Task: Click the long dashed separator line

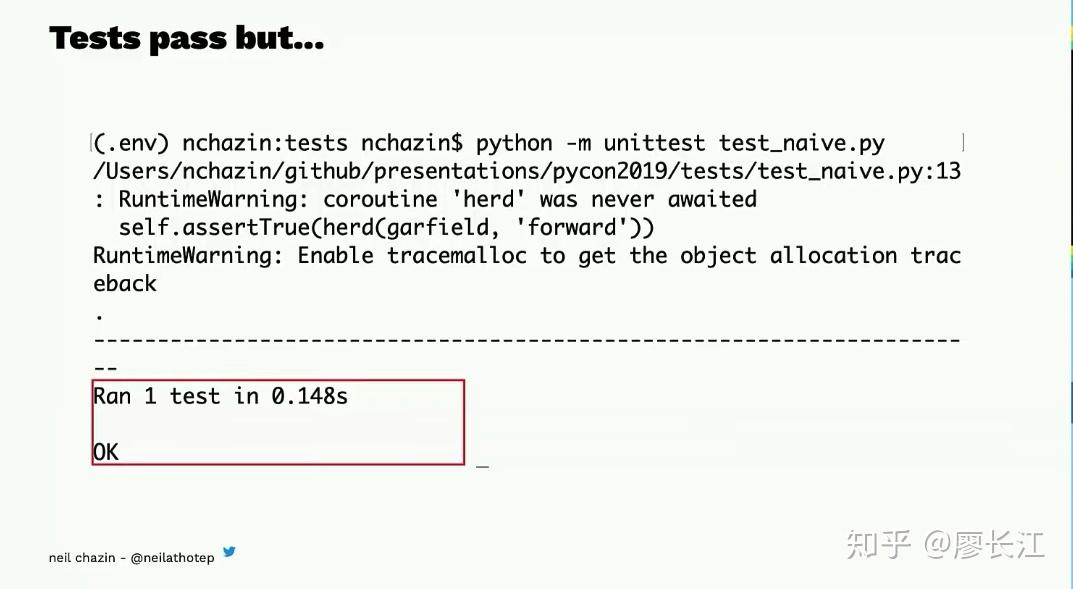Action: click(527, 340)
